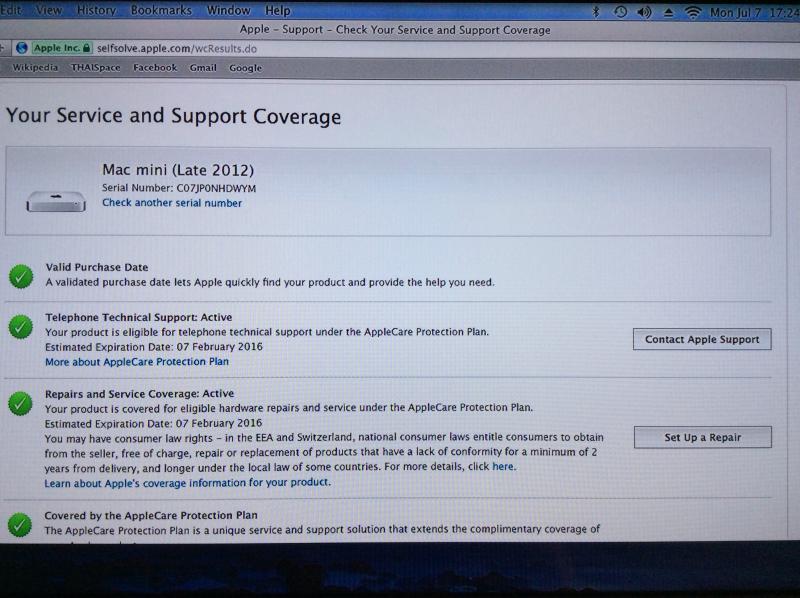Click the AppleCare Protection Plan green checkmark
The height and width of the screenshot is (598, 800).
pos(19,525)
